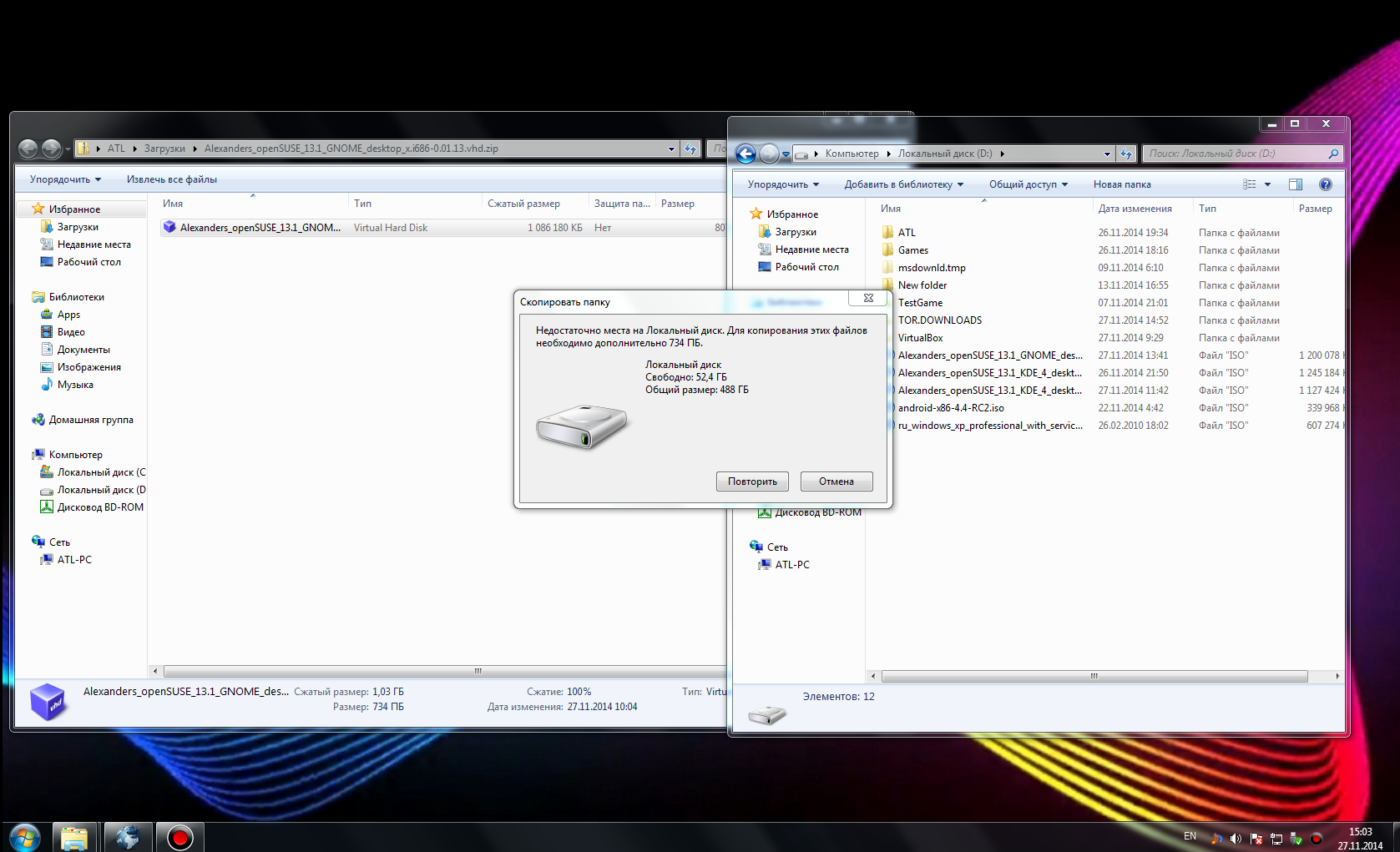
Task: Click the refresh icon beside the D: address bar
Action: point(1126,154)
